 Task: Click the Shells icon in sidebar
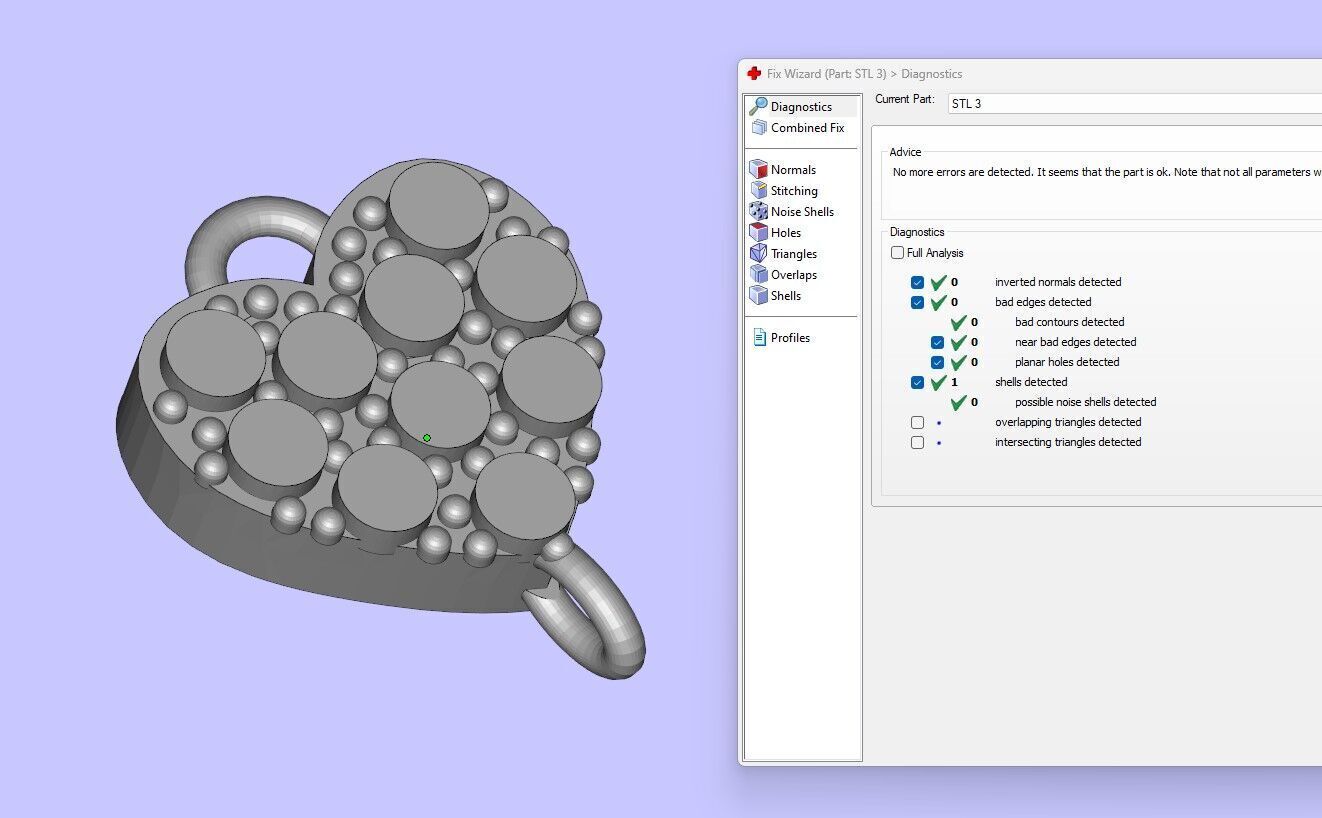(759, 295)
